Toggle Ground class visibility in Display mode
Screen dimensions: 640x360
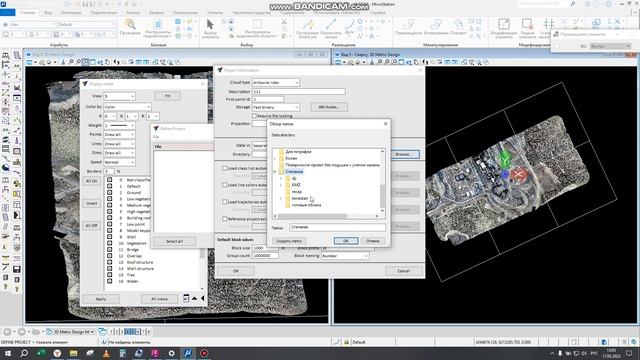[x=109, y=193]
